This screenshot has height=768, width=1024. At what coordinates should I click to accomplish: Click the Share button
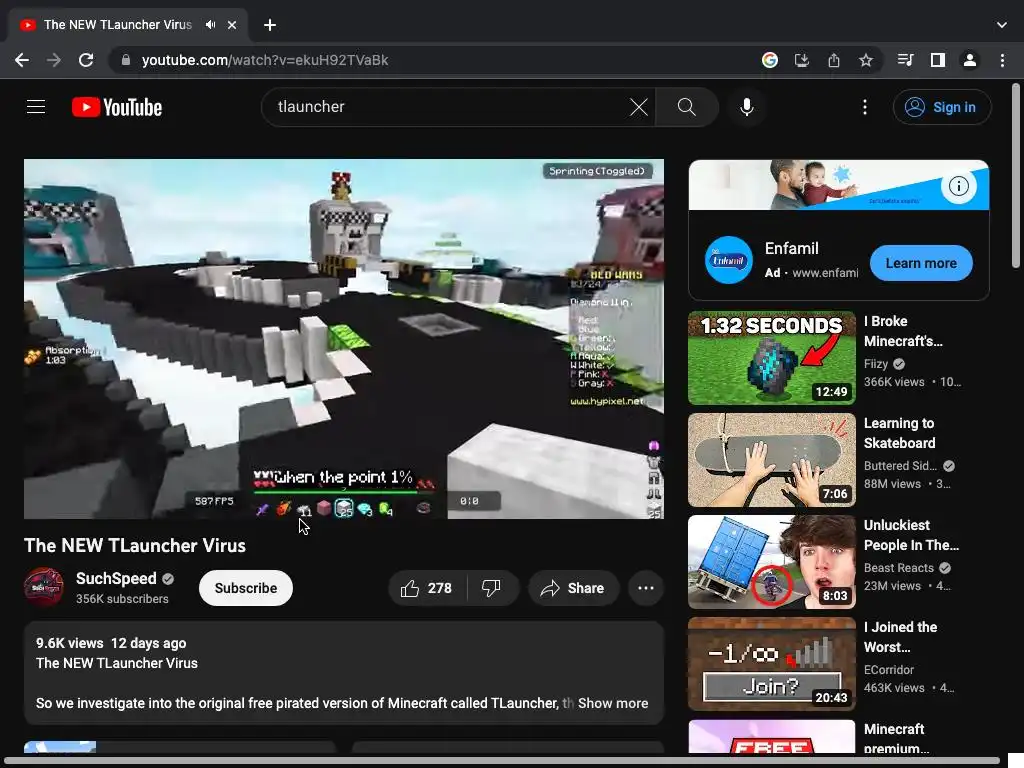coord(573,588)
